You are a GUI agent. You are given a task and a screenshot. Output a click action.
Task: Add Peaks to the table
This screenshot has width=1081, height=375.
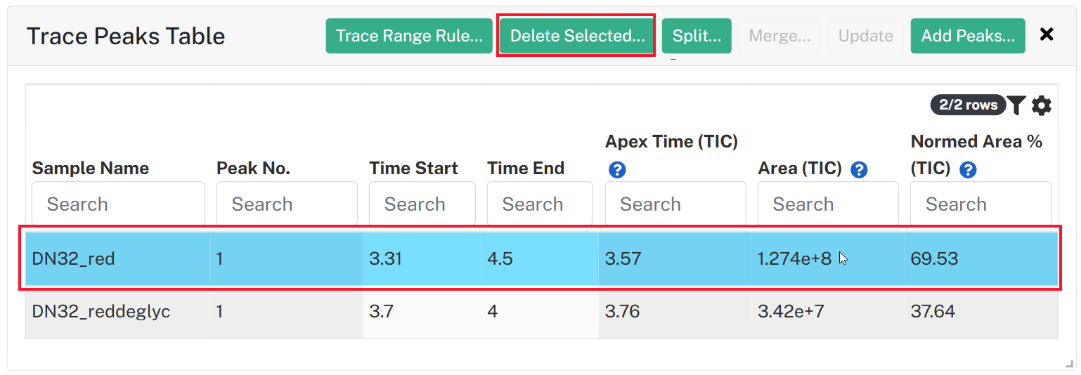967,36
